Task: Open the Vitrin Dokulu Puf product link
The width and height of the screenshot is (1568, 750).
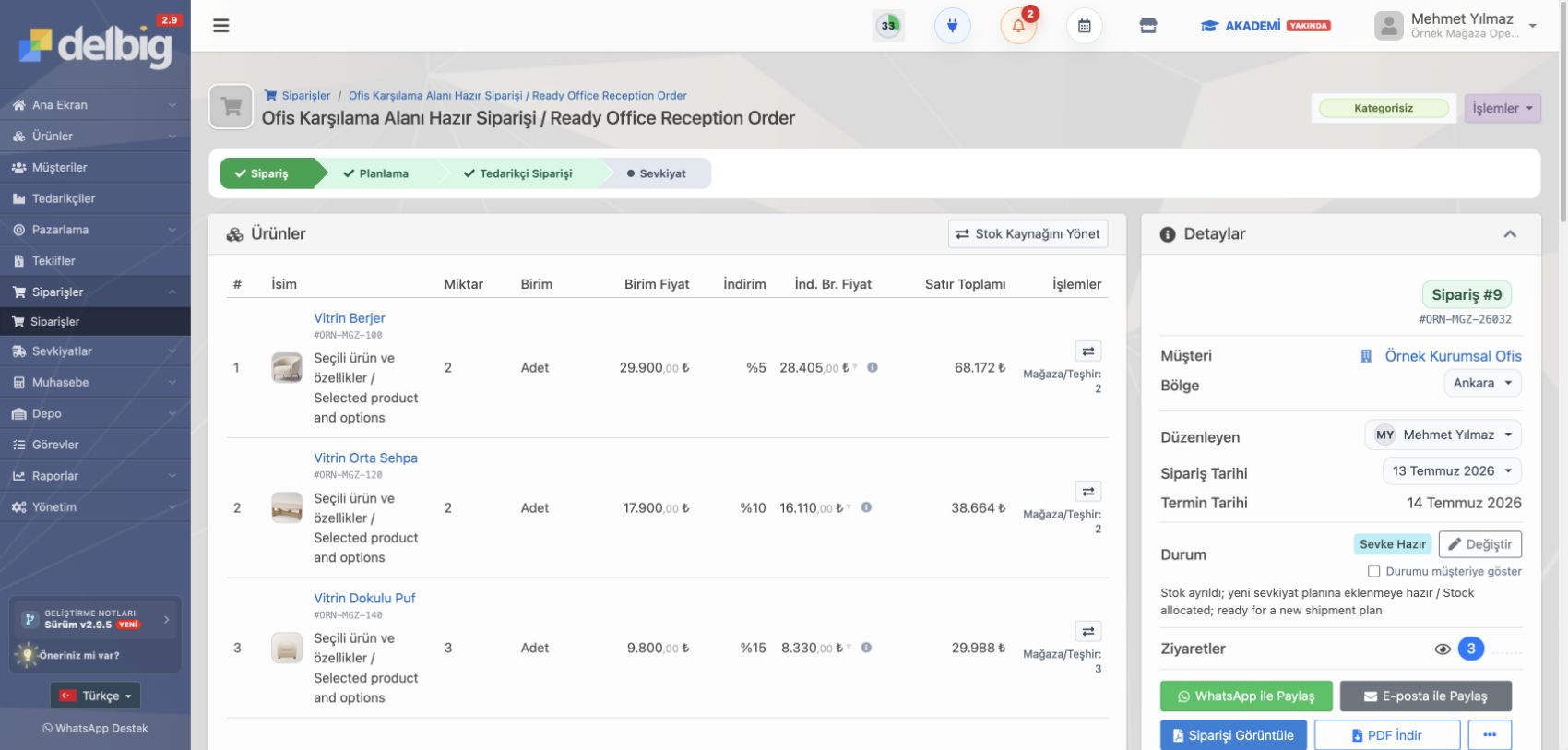Action: click(364, 598)
